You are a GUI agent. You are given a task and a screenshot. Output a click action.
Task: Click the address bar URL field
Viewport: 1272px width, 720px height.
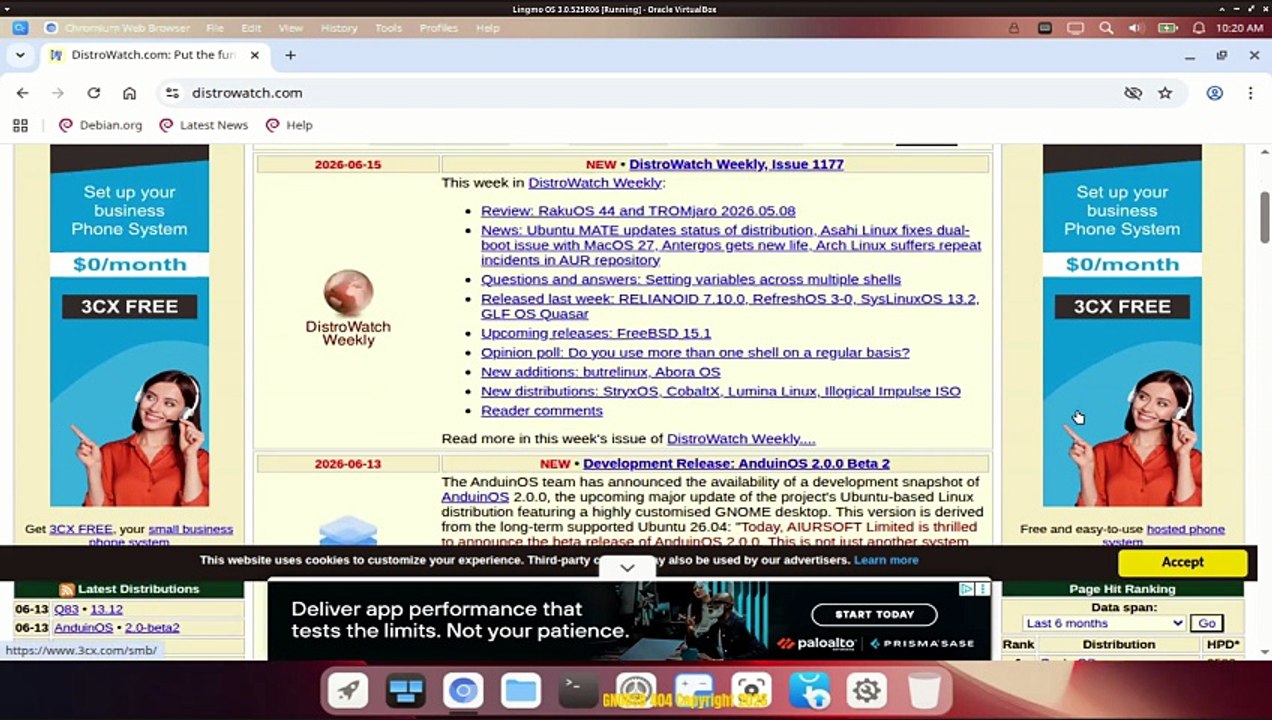point(640,93)
